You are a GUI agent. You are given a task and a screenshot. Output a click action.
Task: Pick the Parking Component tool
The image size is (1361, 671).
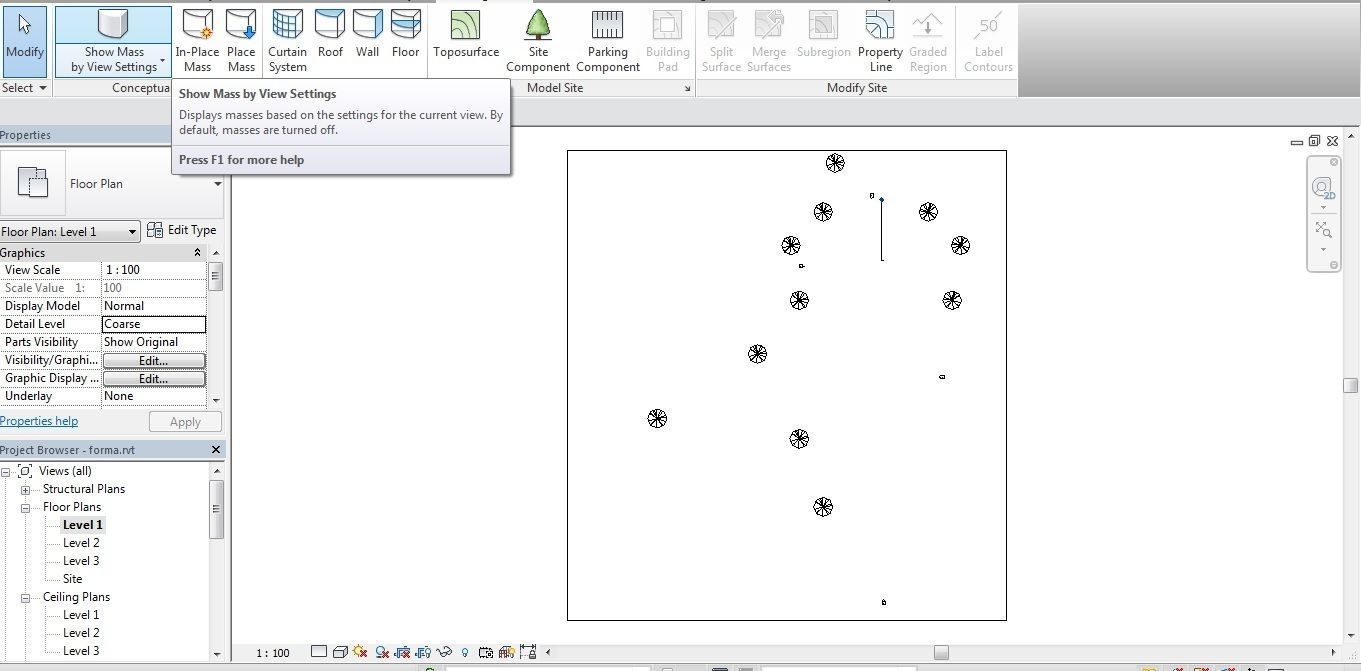[607, 41]
